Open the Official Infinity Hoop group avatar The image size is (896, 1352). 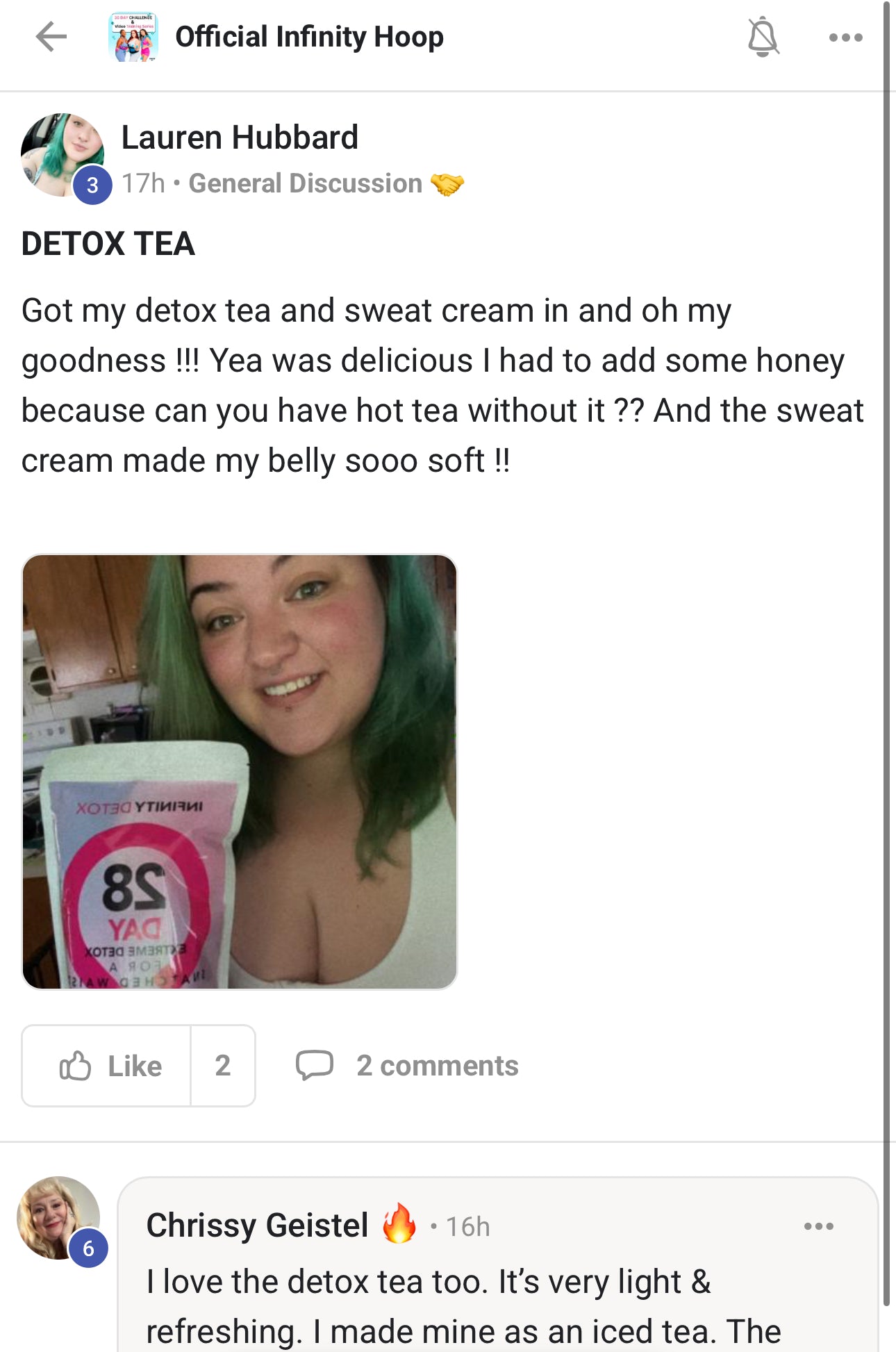coord(133,37)
